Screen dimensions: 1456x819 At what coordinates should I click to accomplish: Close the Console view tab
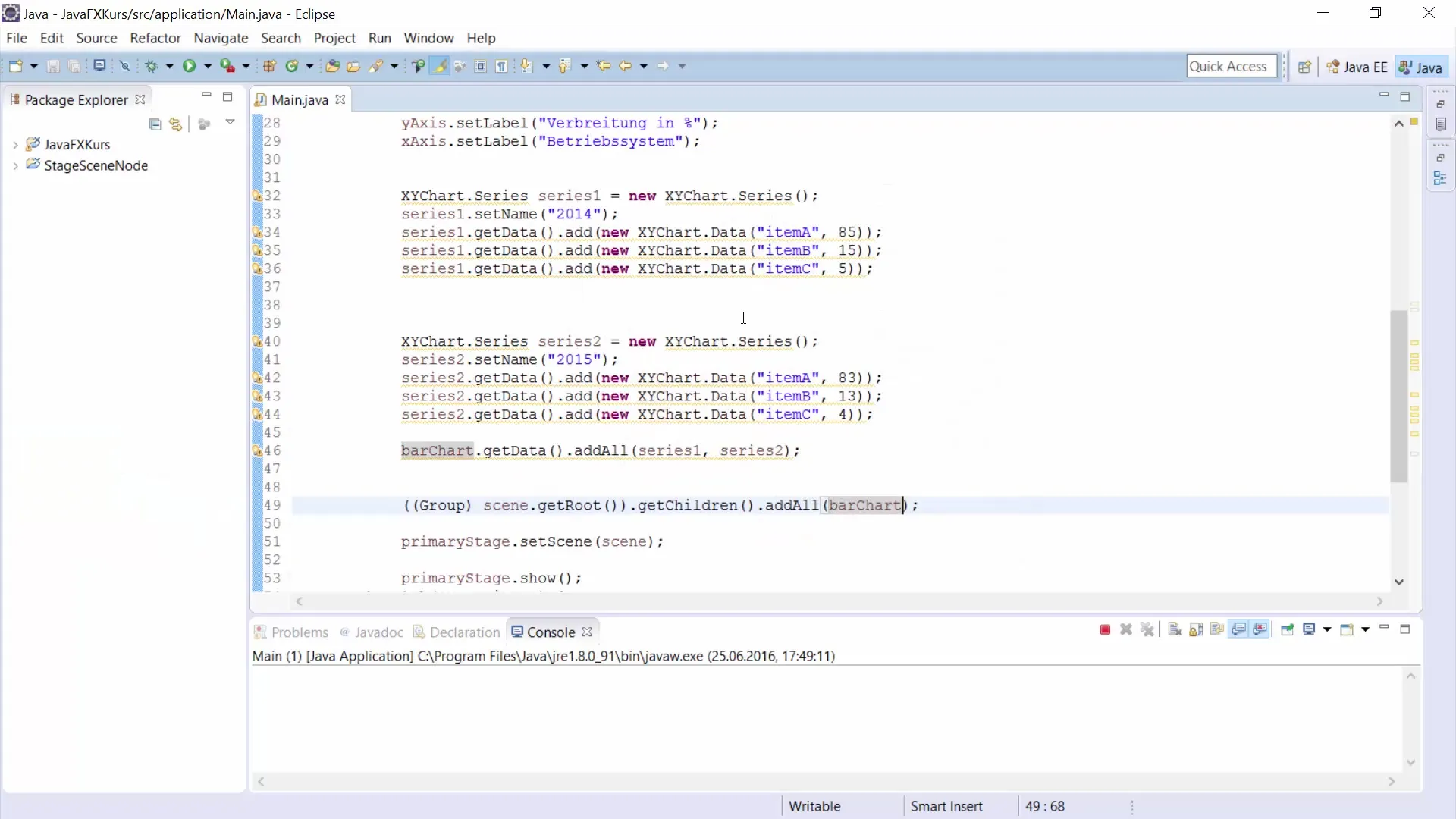[587, 632]
